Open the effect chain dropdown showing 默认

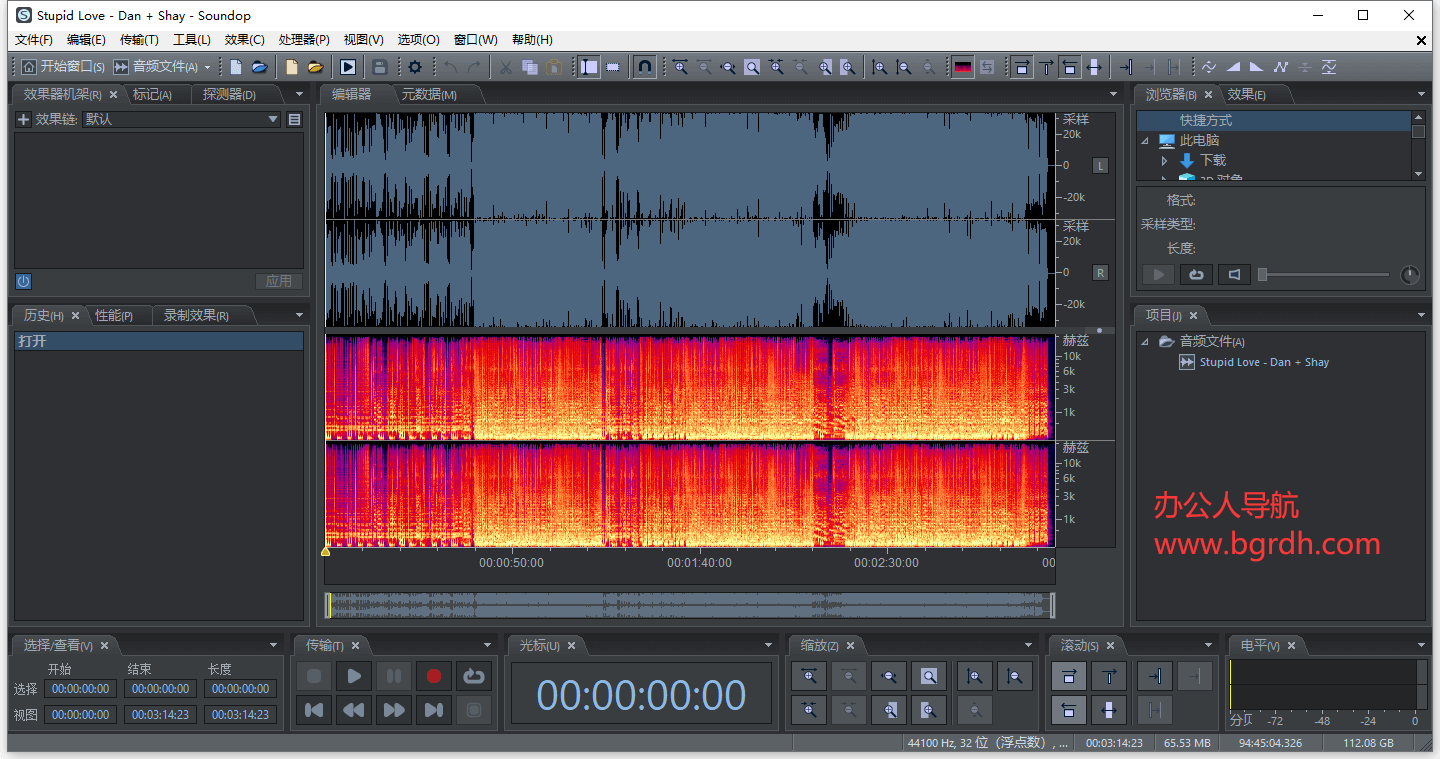pyautogui.click(x=273, y=119)
